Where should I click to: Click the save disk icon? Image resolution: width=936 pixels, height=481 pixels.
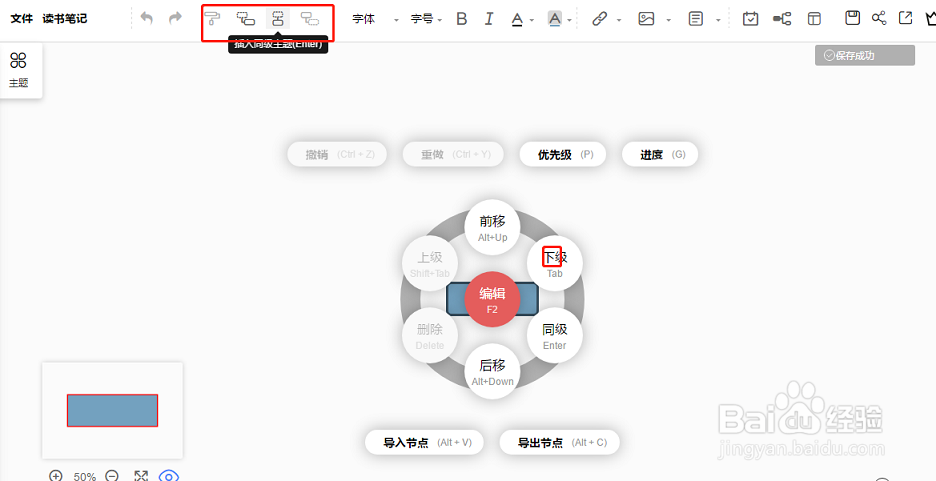coord(852,18)
